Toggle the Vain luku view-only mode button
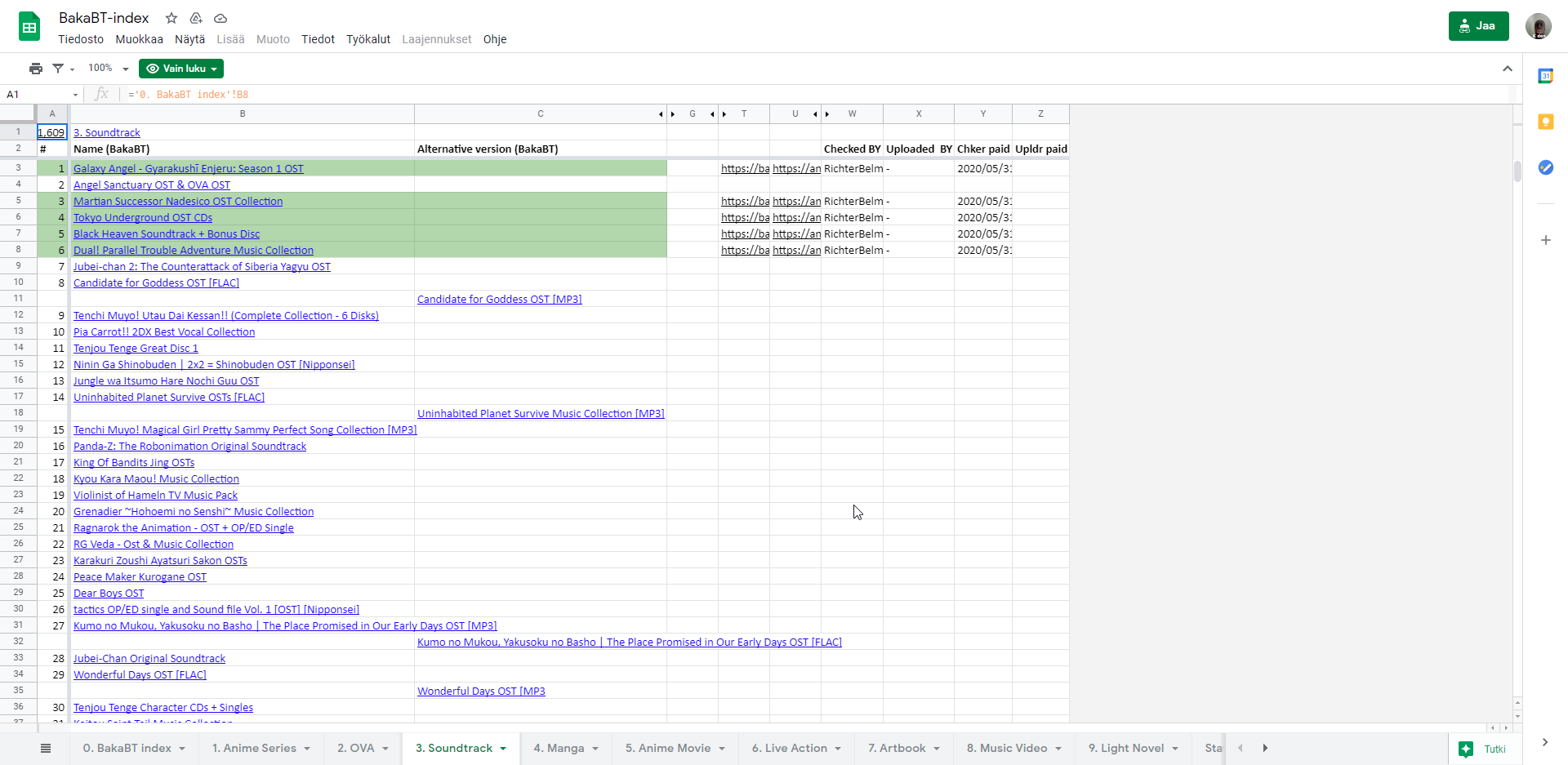The height and width of the screenshot is (765, 1568). 180,69
